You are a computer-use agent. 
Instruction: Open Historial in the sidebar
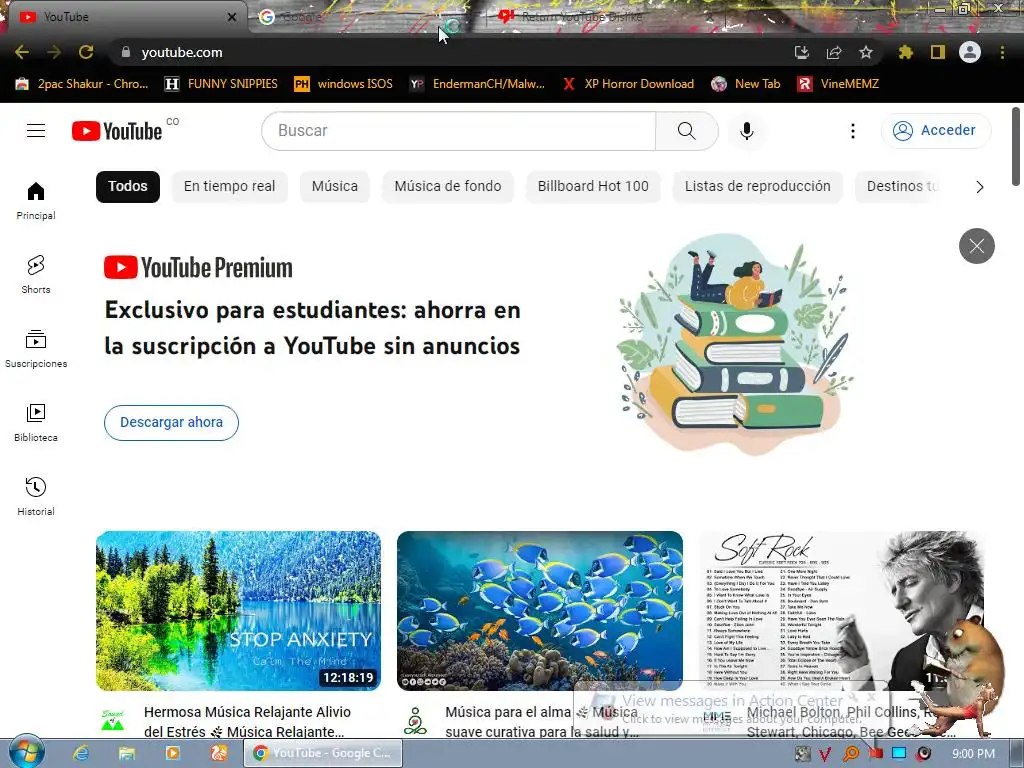(36, 496)
